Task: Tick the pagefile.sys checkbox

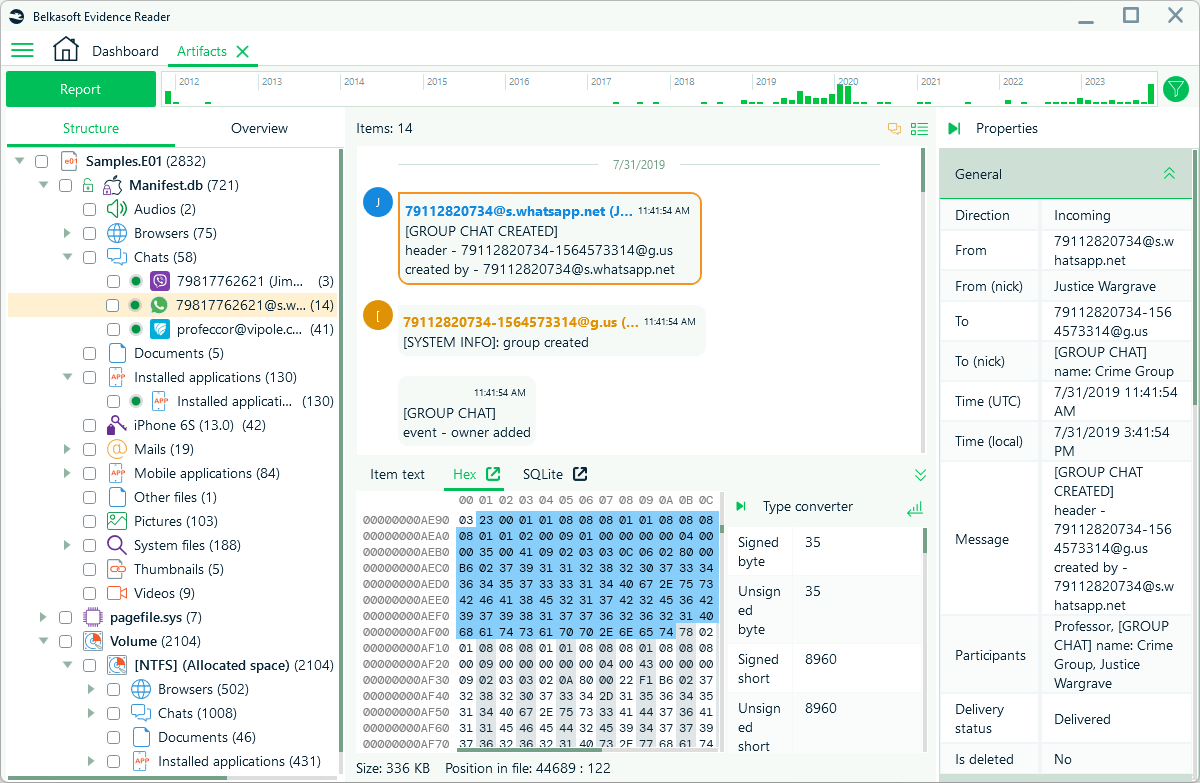Action: click(x=65, y=617)
